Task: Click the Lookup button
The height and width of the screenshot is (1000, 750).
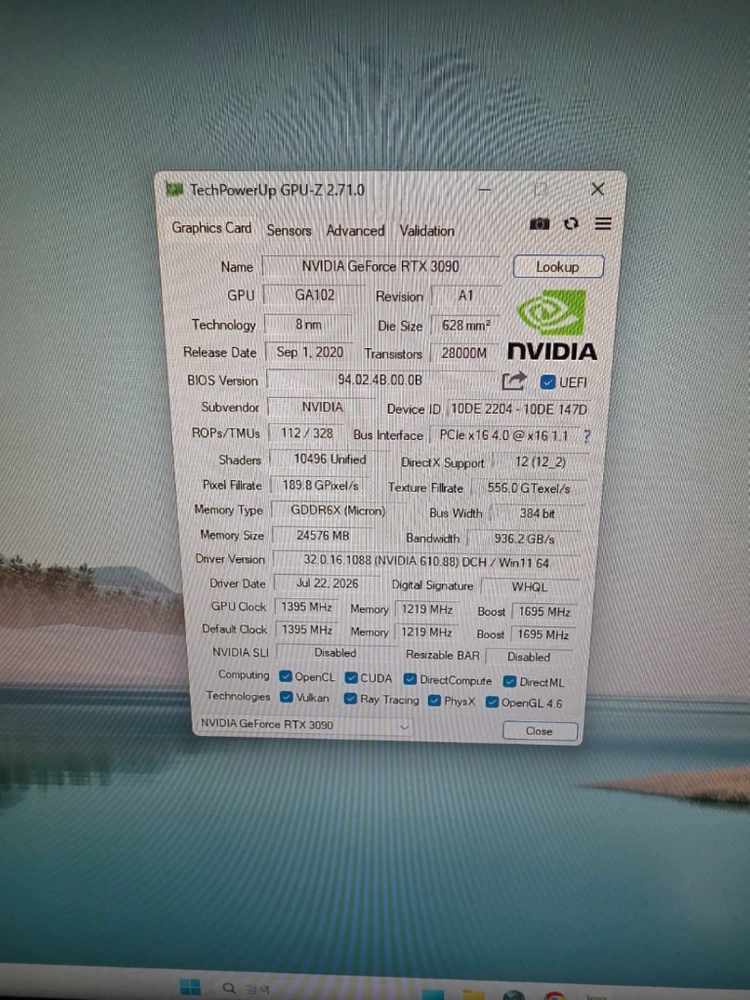Action: click(558, 267)
